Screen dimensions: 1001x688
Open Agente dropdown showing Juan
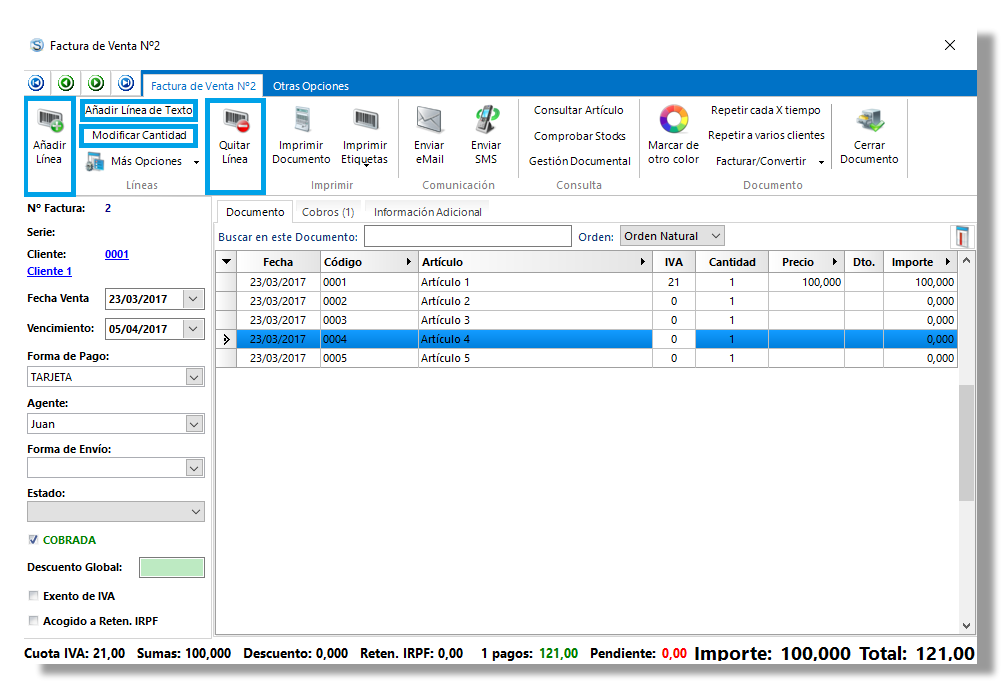(195, 424)
